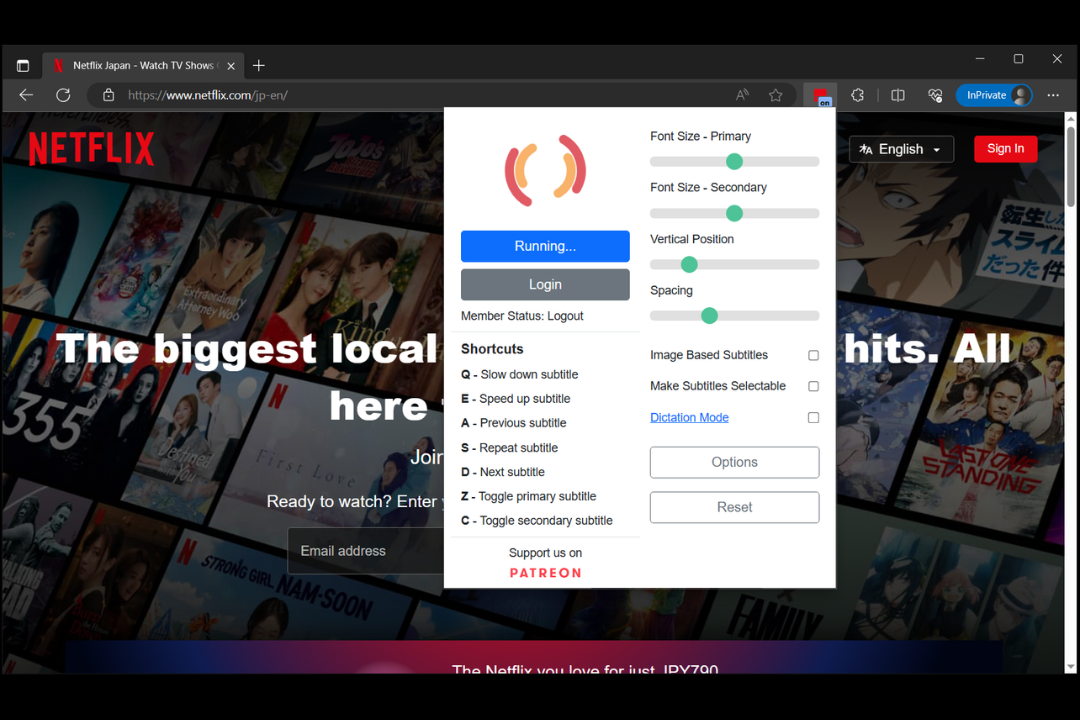1080x720 pixels.
Task: Open the English language dropdown
Action: coord(901,149)
